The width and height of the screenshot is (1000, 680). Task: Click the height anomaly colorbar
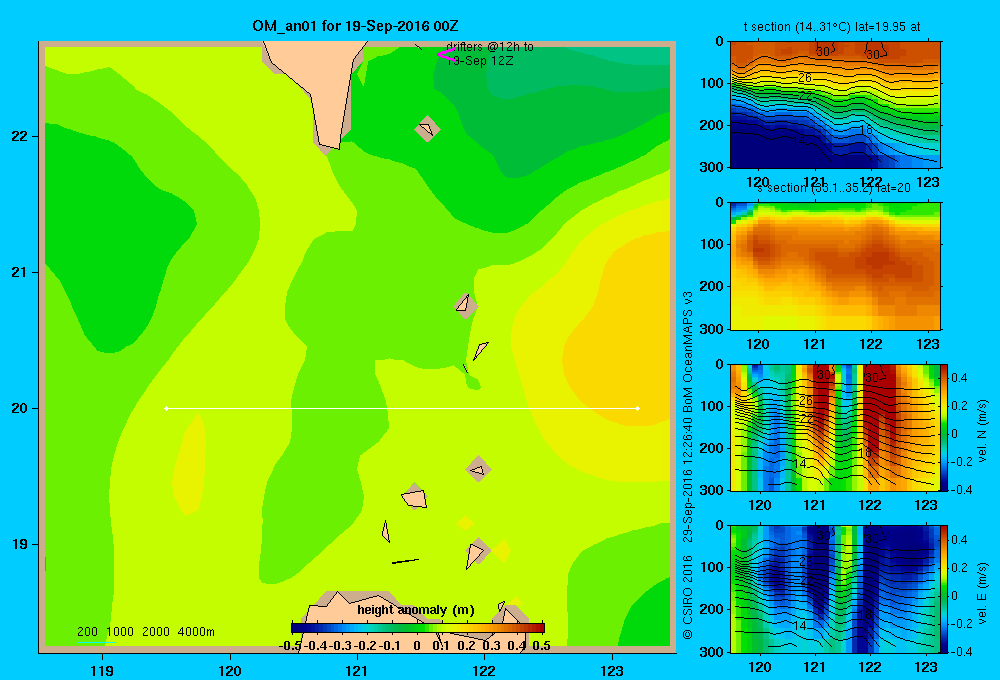click(418, 628)
